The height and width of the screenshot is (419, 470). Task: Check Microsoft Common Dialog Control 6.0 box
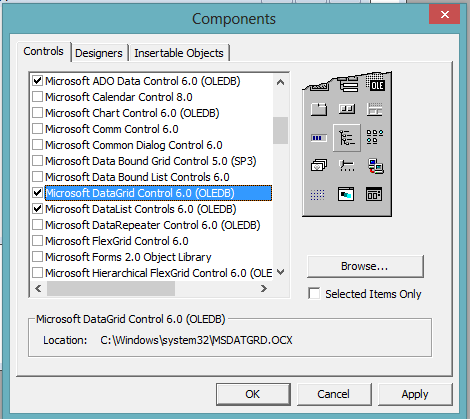pos(37,145)
